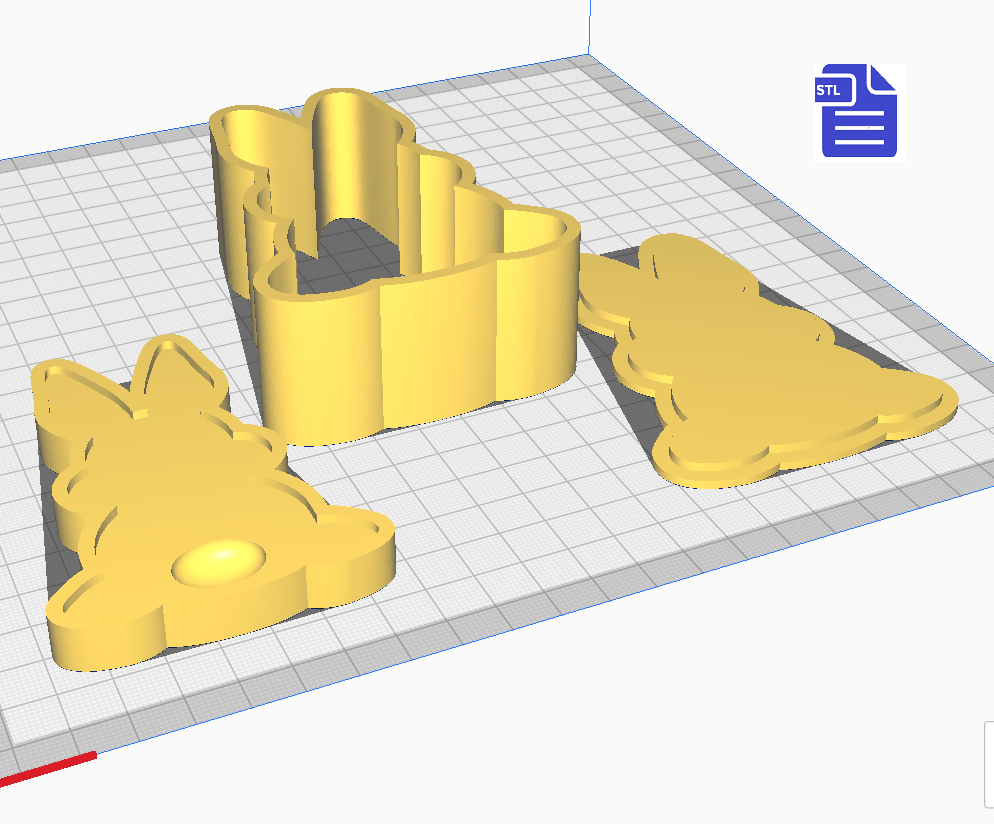
Task: Click the blue vertical axis line at top
Action: coord(589,25)
